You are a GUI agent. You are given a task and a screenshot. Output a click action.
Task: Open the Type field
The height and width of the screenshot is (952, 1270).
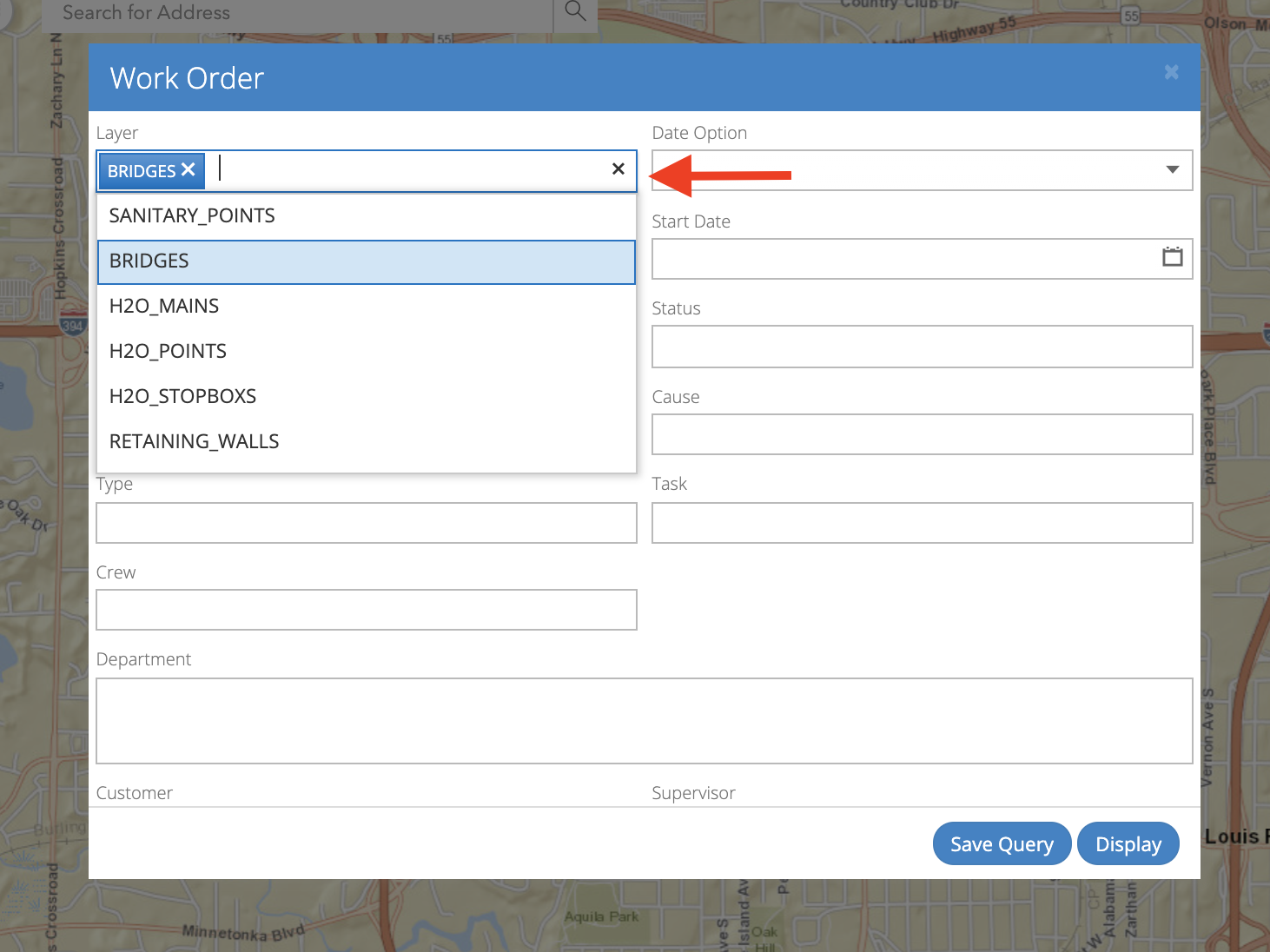pos(367,523)
